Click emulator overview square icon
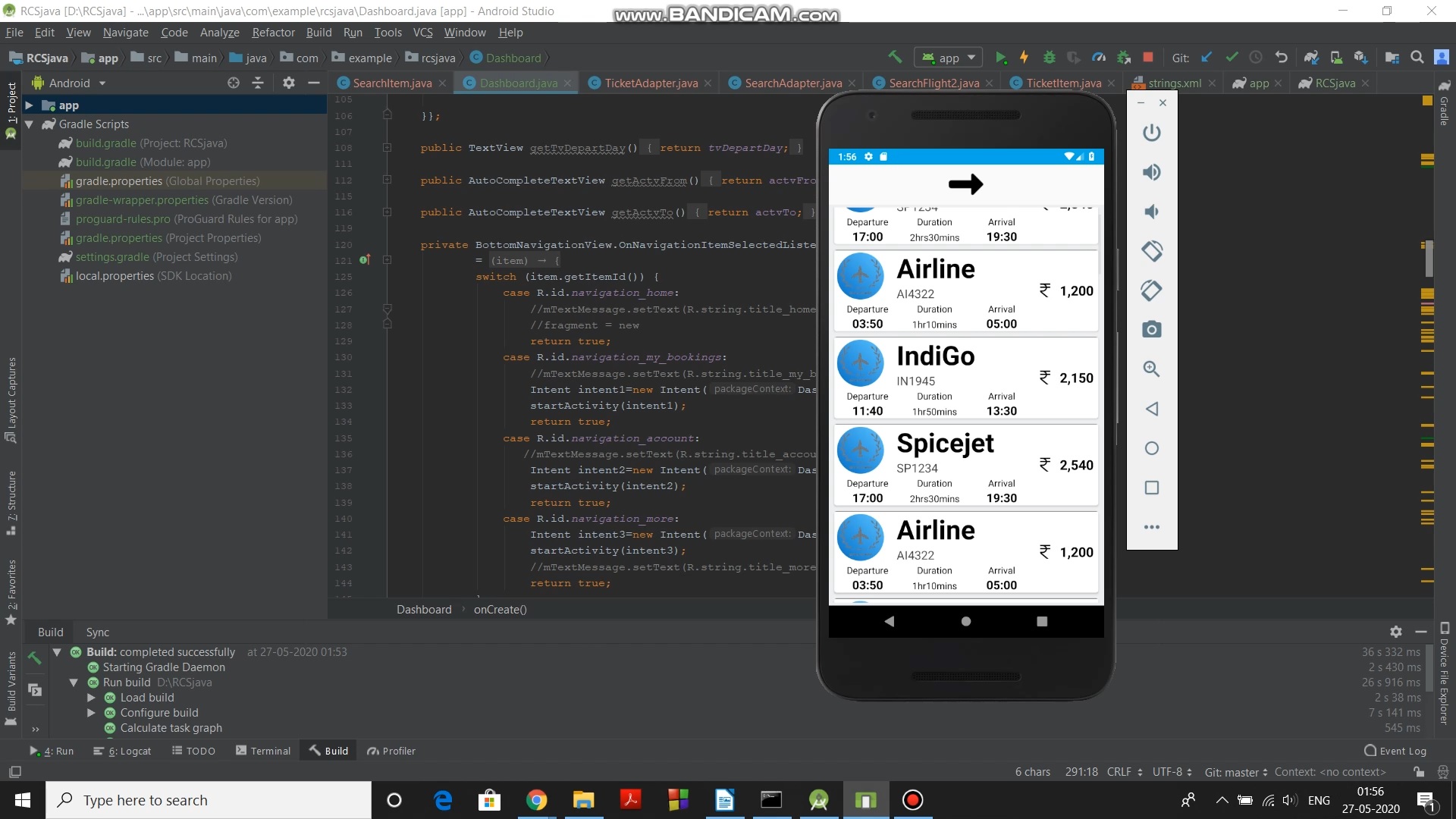The image size is (1456, 819). tap(1152, 488)
